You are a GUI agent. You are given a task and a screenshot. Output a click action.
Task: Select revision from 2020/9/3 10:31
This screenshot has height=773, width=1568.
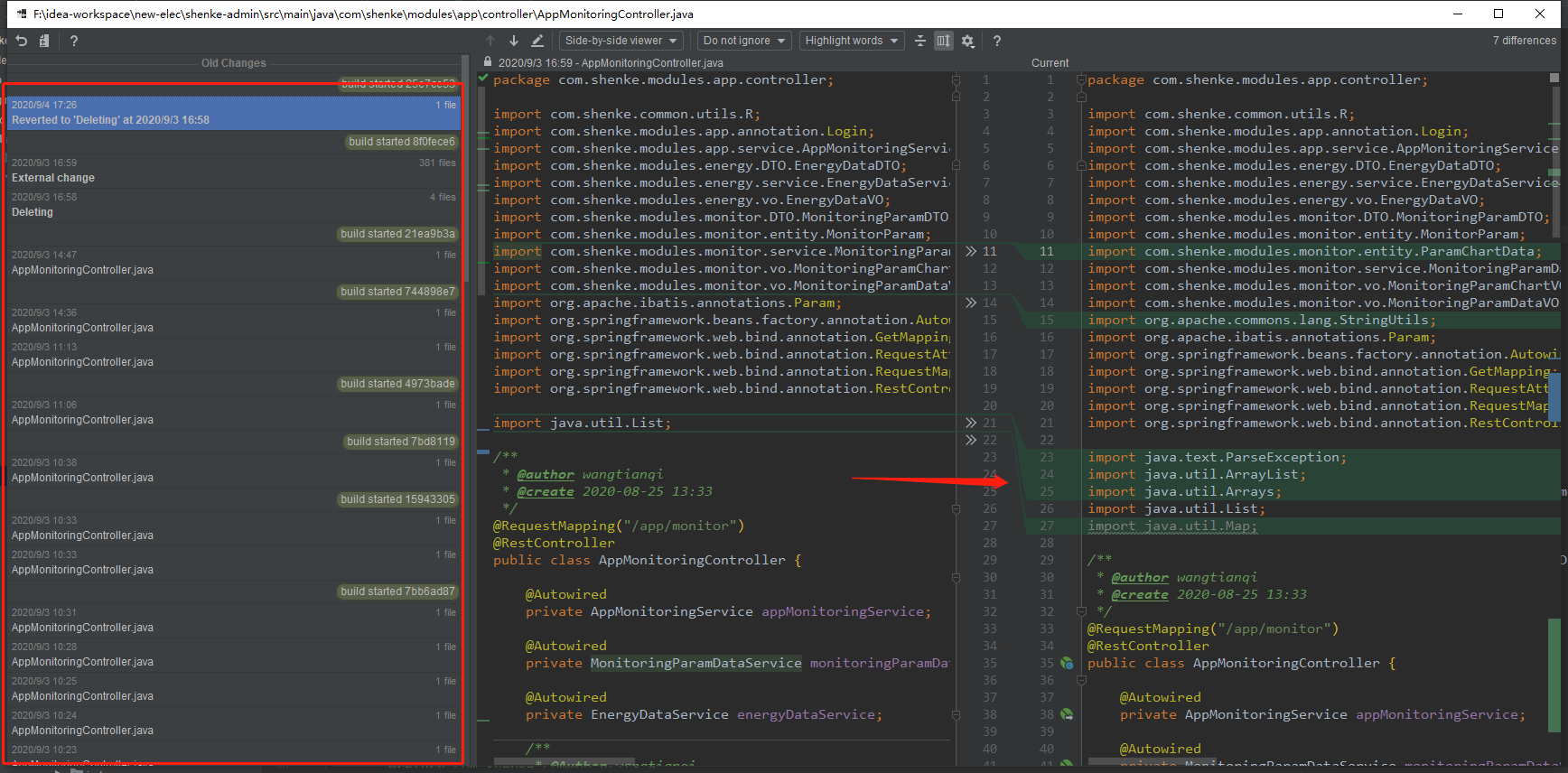(x=234, y=620)
